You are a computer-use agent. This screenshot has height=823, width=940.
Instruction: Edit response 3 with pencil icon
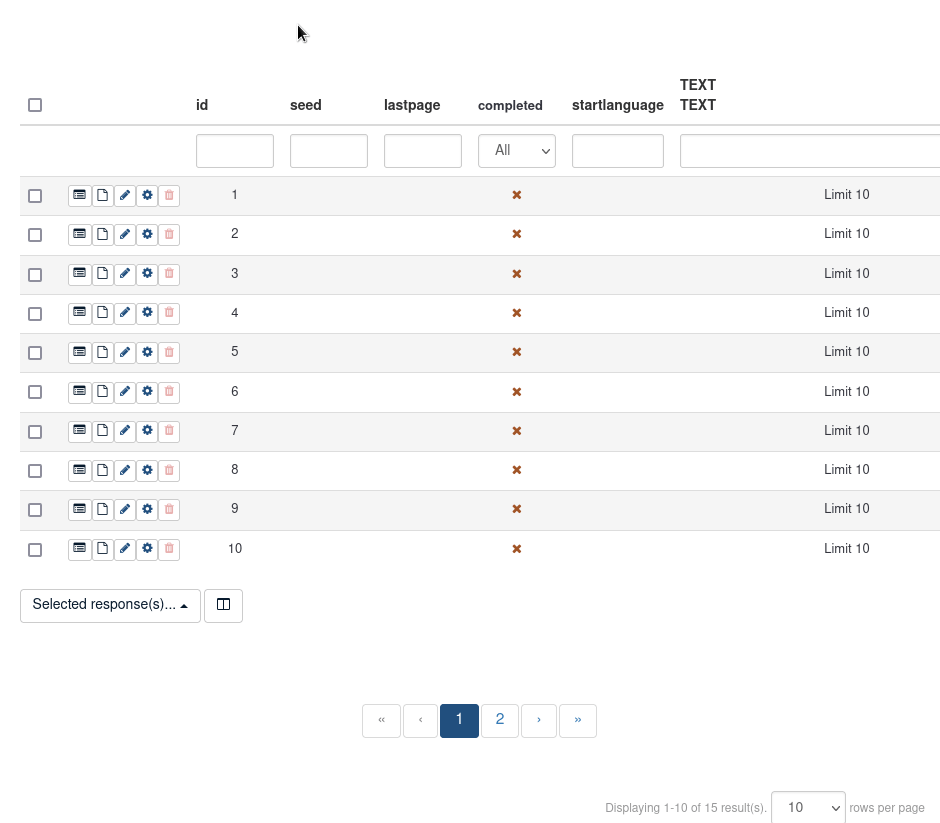click(x=125, y=274)
